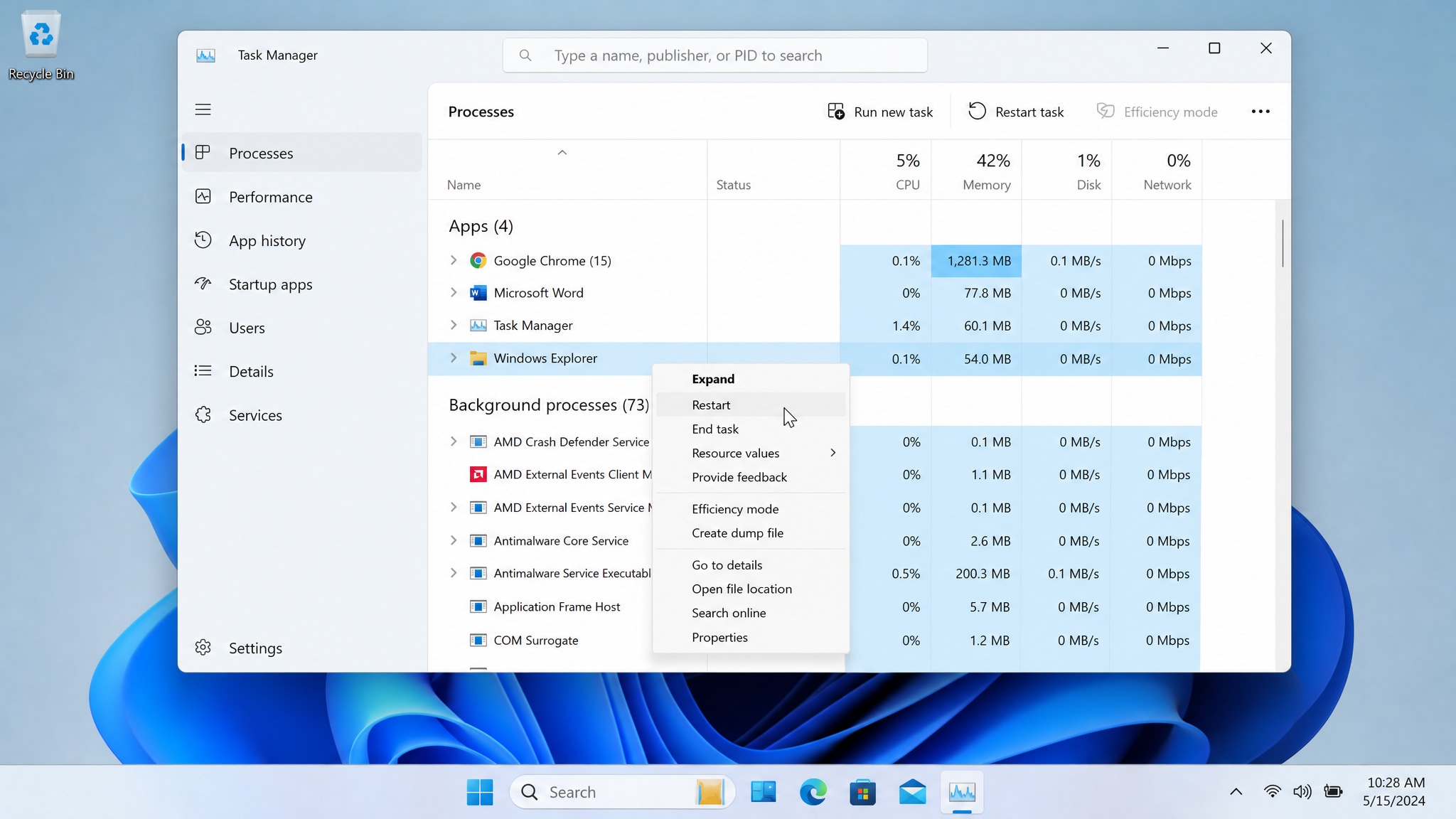The image size is (1456, 819).
Task: Expand the Google Chrome process group
Action: tap(454, 260)
